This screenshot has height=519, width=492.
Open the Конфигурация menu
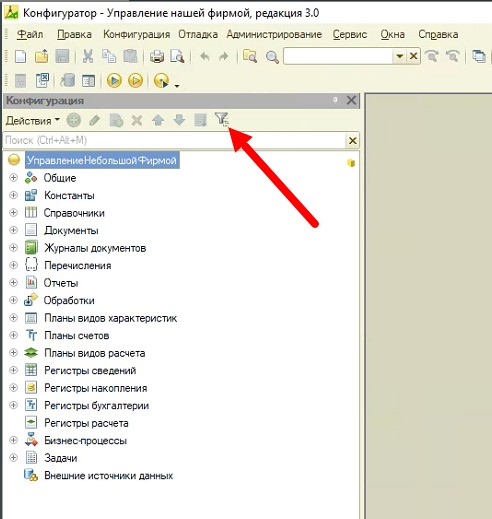coord(137,34)
